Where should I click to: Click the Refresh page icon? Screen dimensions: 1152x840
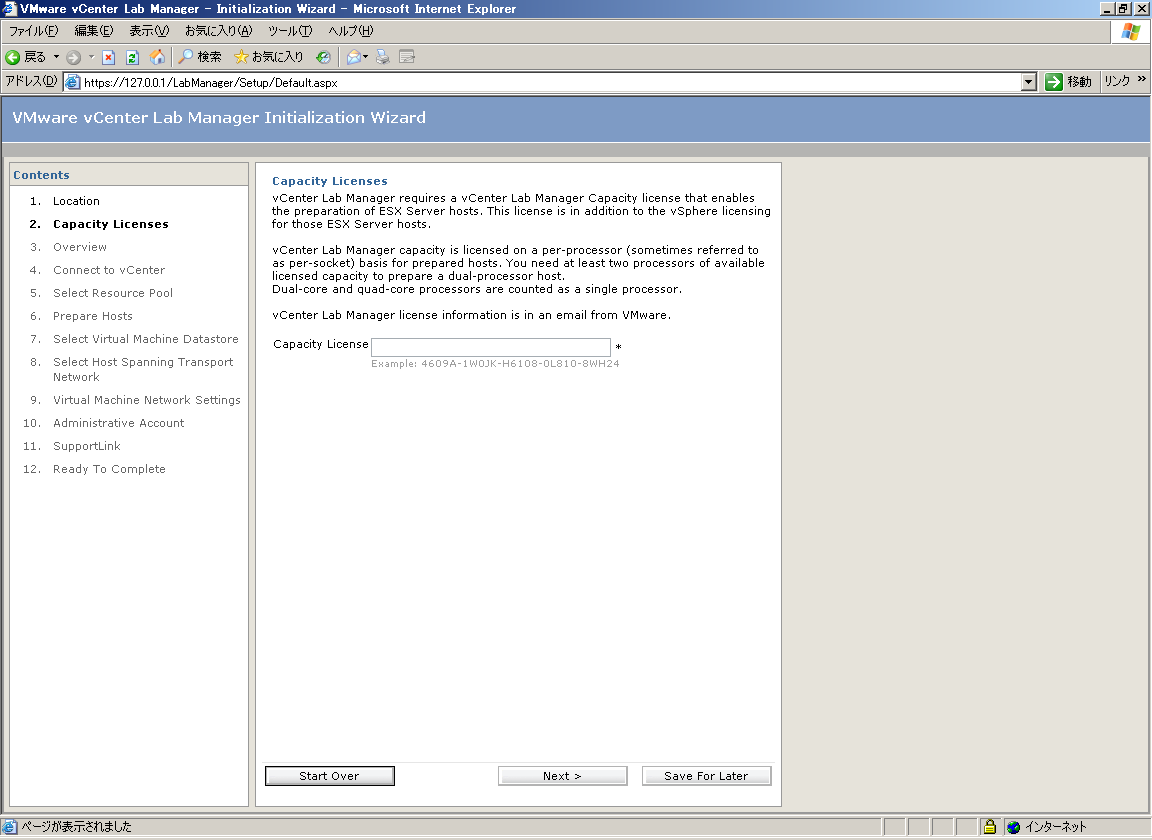point(132,57)
